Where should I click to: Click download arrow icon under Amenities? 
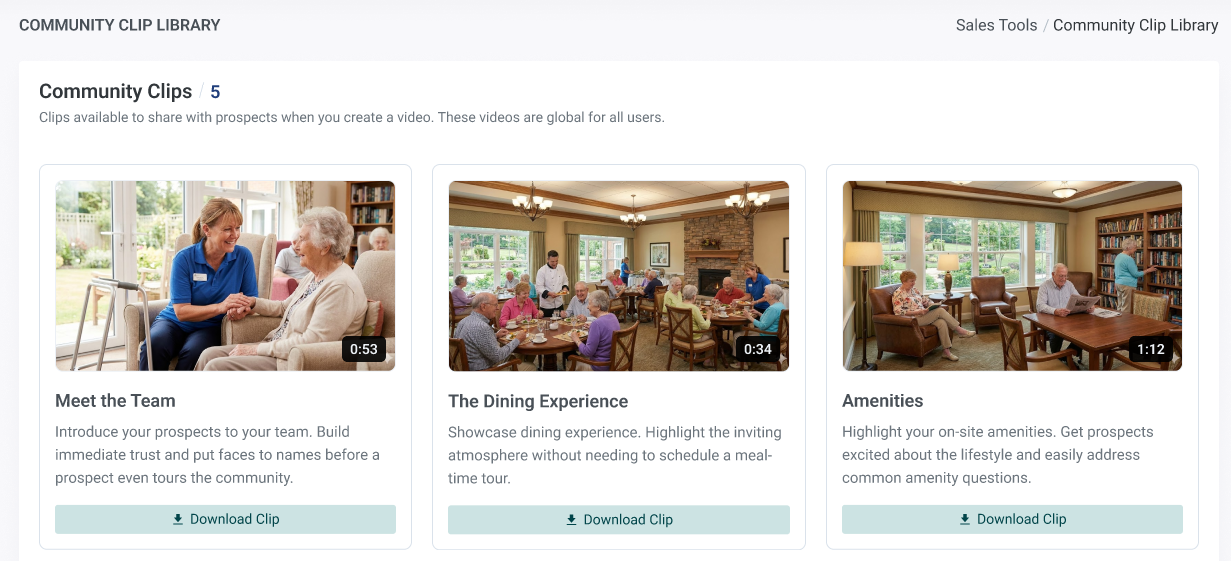pyautogui.click(x=965, y=519)
